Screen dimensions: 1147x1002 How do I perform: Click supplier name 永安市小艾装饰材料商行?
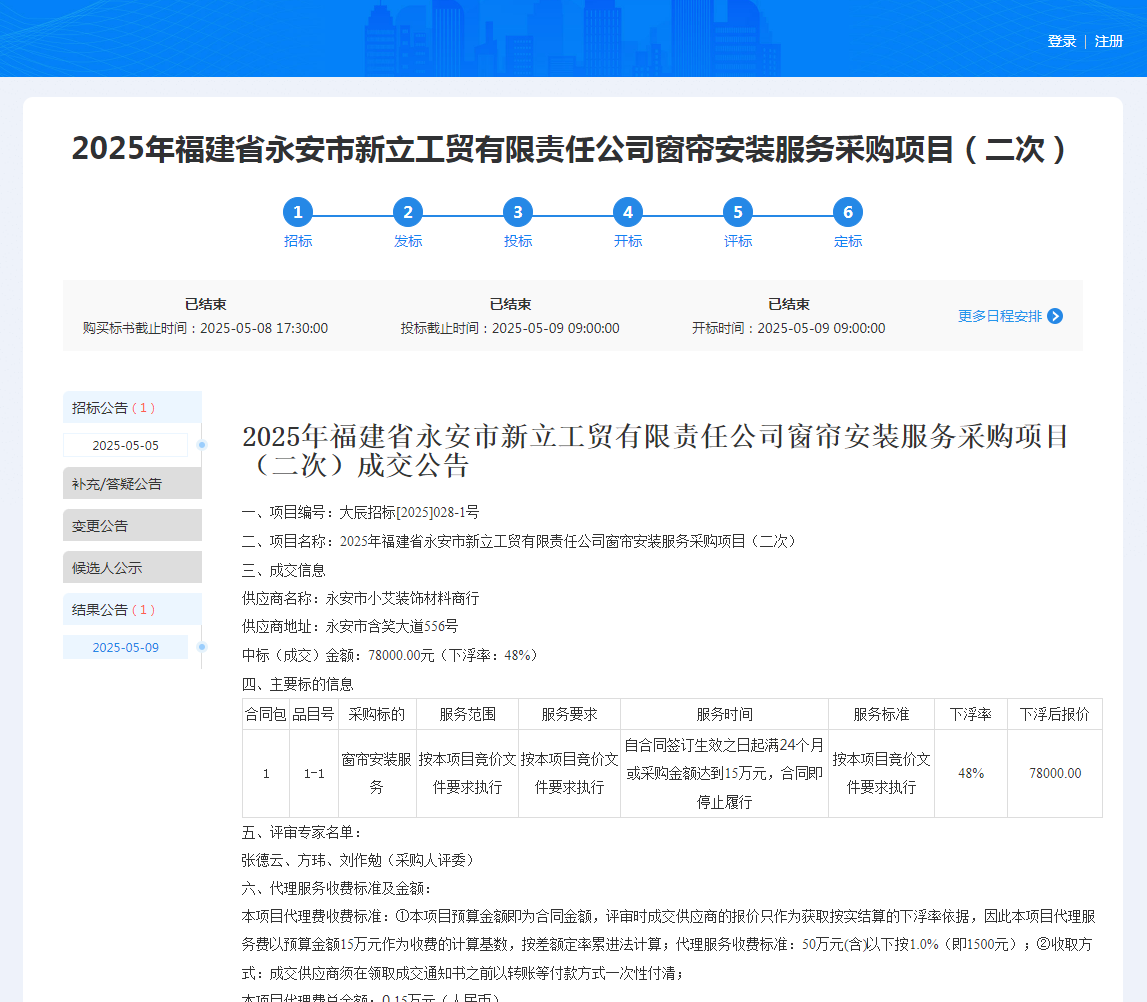[x=402, y=598]
